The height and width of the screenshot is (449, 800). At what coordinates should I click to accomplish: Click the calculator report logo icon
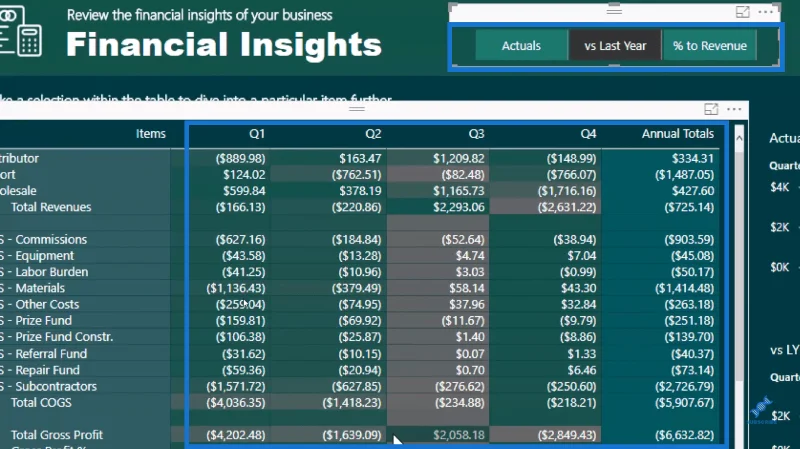[x=20, y=31]
